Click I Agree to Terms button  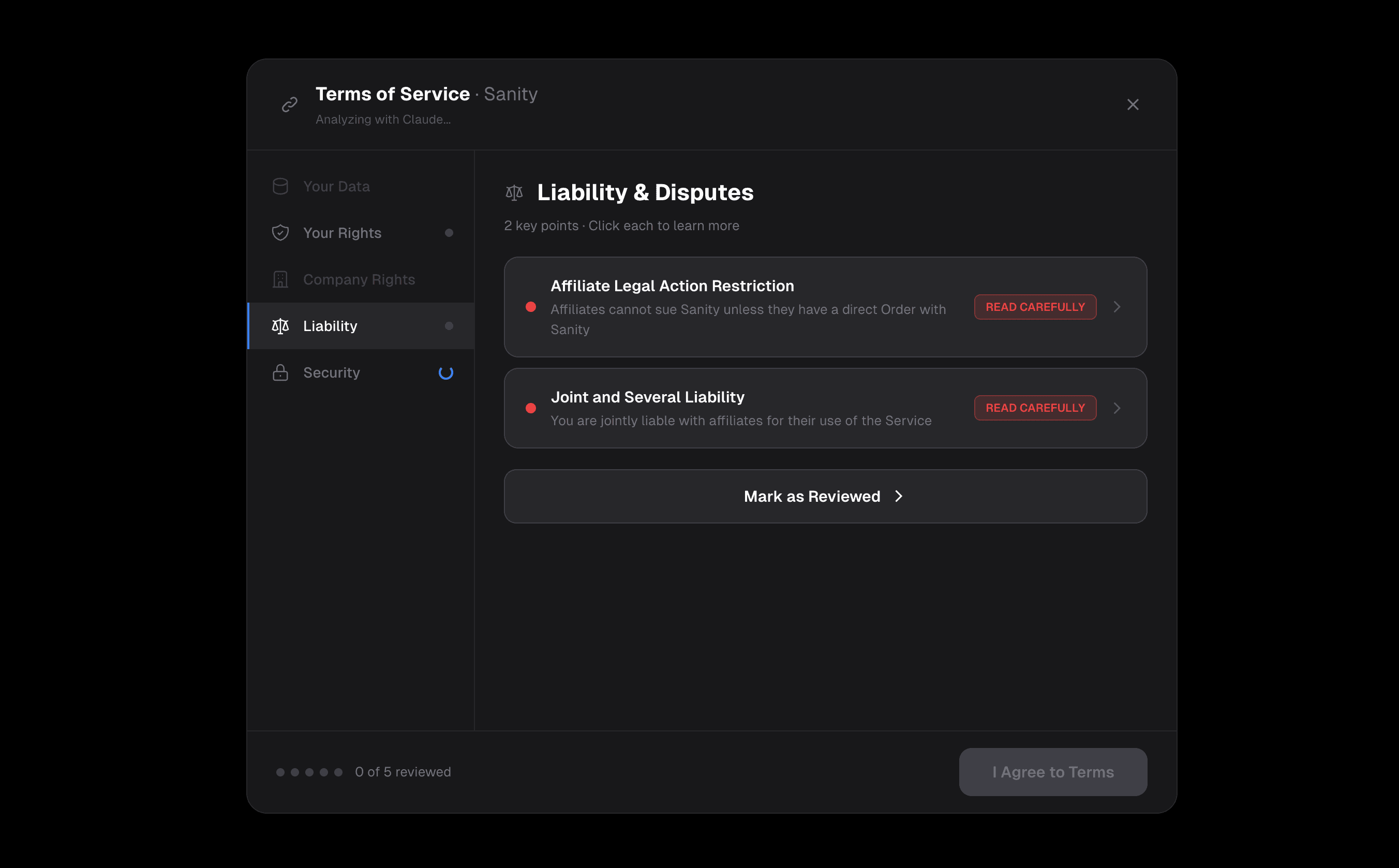pyautogui.click(x=1053, y=772)
